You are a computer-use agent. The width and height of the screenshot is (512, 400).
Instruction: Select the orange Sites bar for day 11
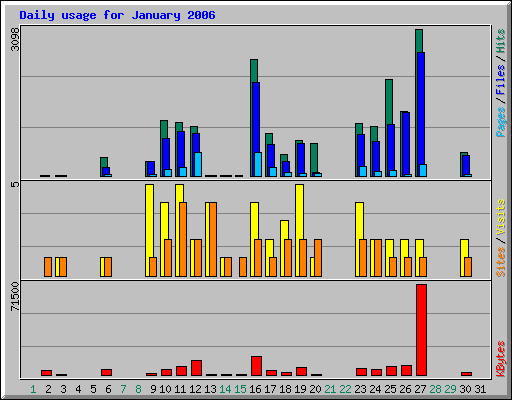coord(183,239)
